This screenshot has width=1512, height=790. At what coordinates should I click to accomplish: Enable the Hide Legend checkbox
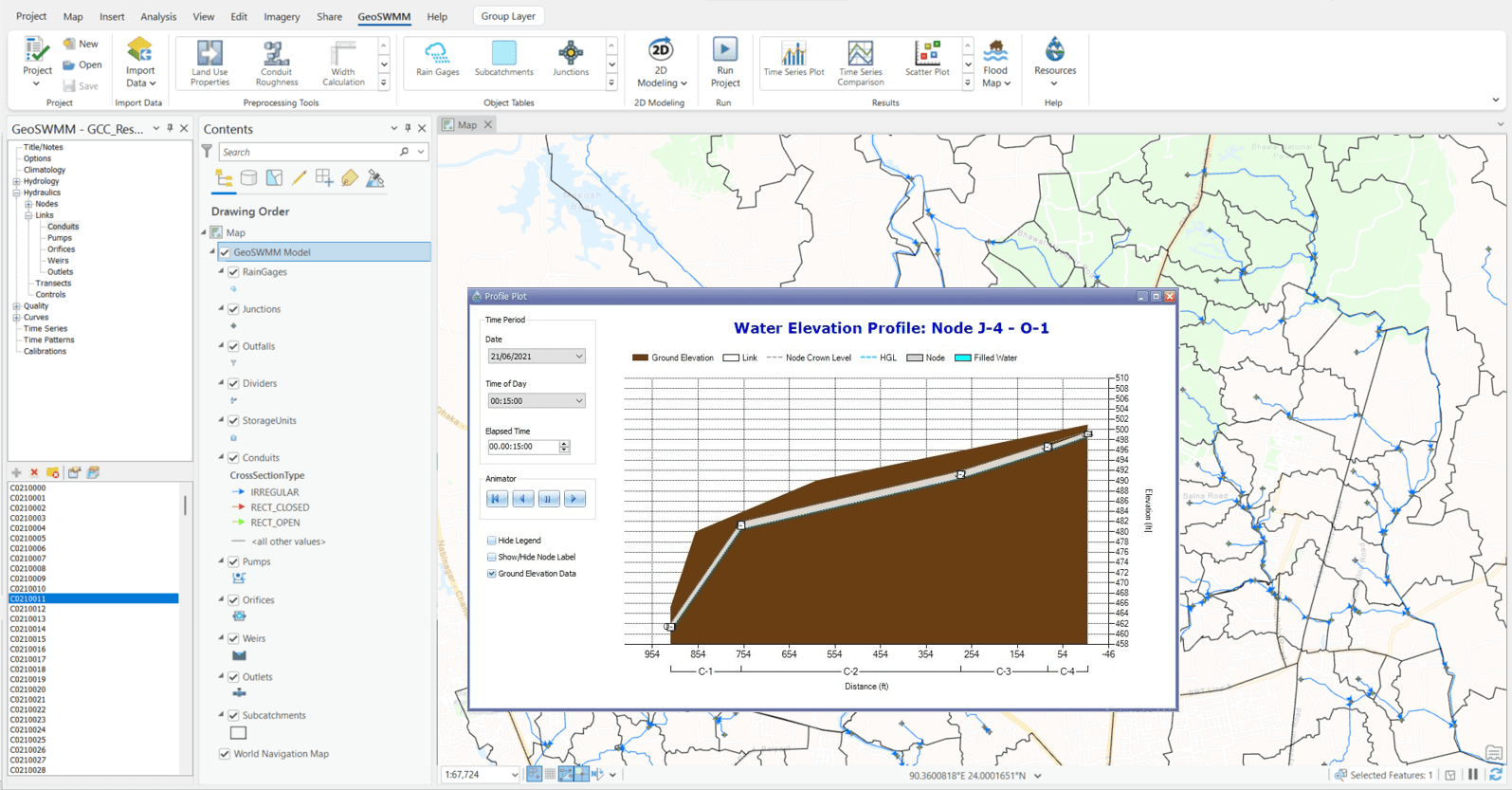(x=491, y=541)
